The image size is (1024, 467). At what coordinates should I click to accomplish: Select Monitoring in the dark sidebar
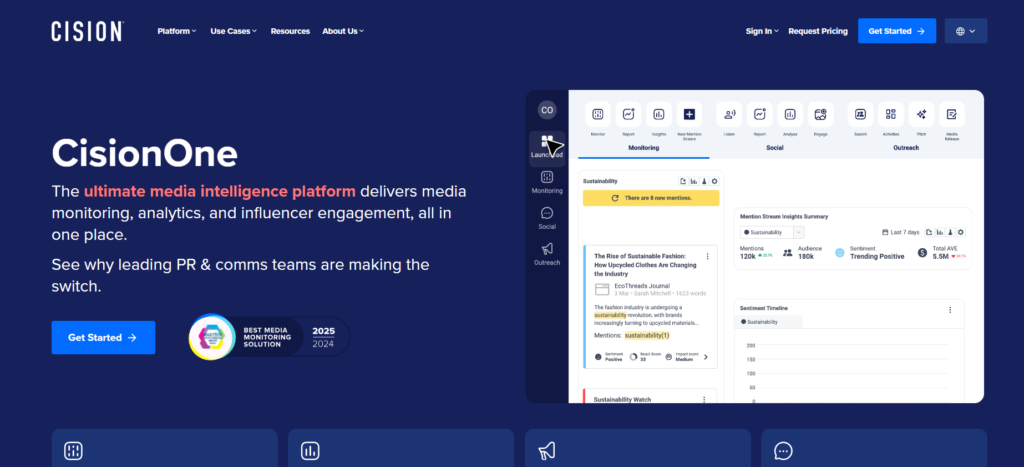[x=547, y=182]
